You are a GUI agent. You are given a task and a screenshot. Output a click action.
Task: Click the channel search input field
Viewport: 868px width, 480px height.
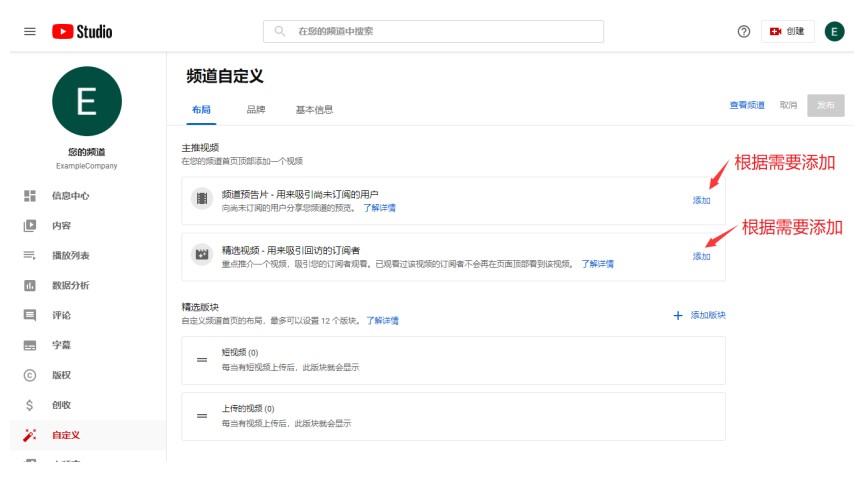click(x=440, y=32)
